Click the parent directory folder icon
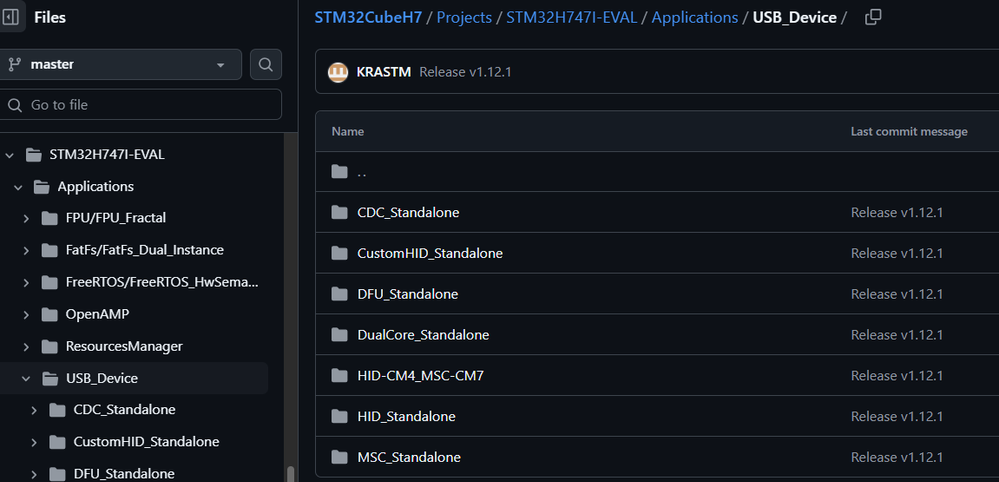 [339, 172]
